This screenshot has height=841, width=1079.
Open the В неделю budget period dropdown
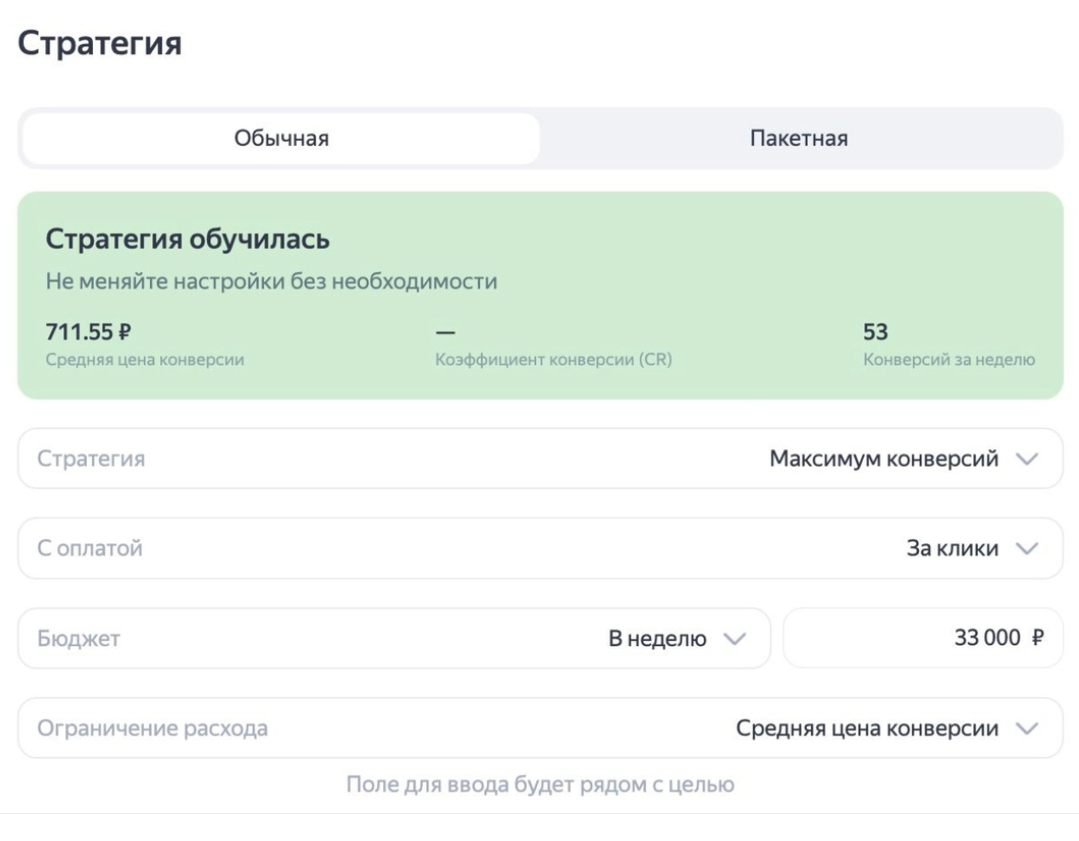[x=658, y=639]
